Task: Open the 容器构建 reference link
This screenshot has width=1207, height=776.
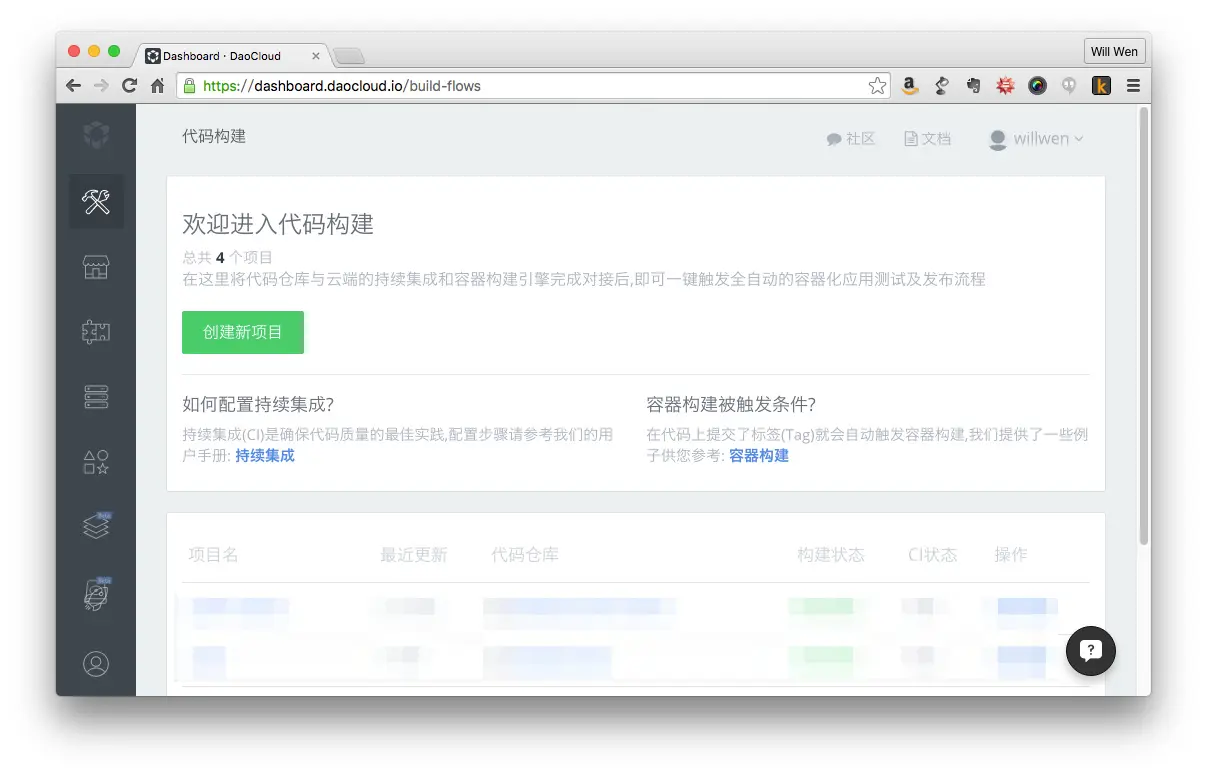Action: 759,455
